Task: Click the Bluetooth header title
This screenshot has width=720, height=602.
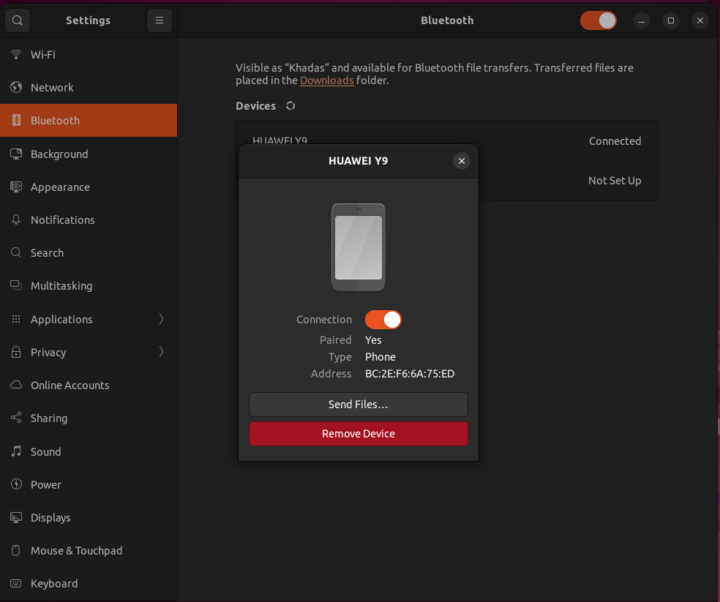Action: 447,21
